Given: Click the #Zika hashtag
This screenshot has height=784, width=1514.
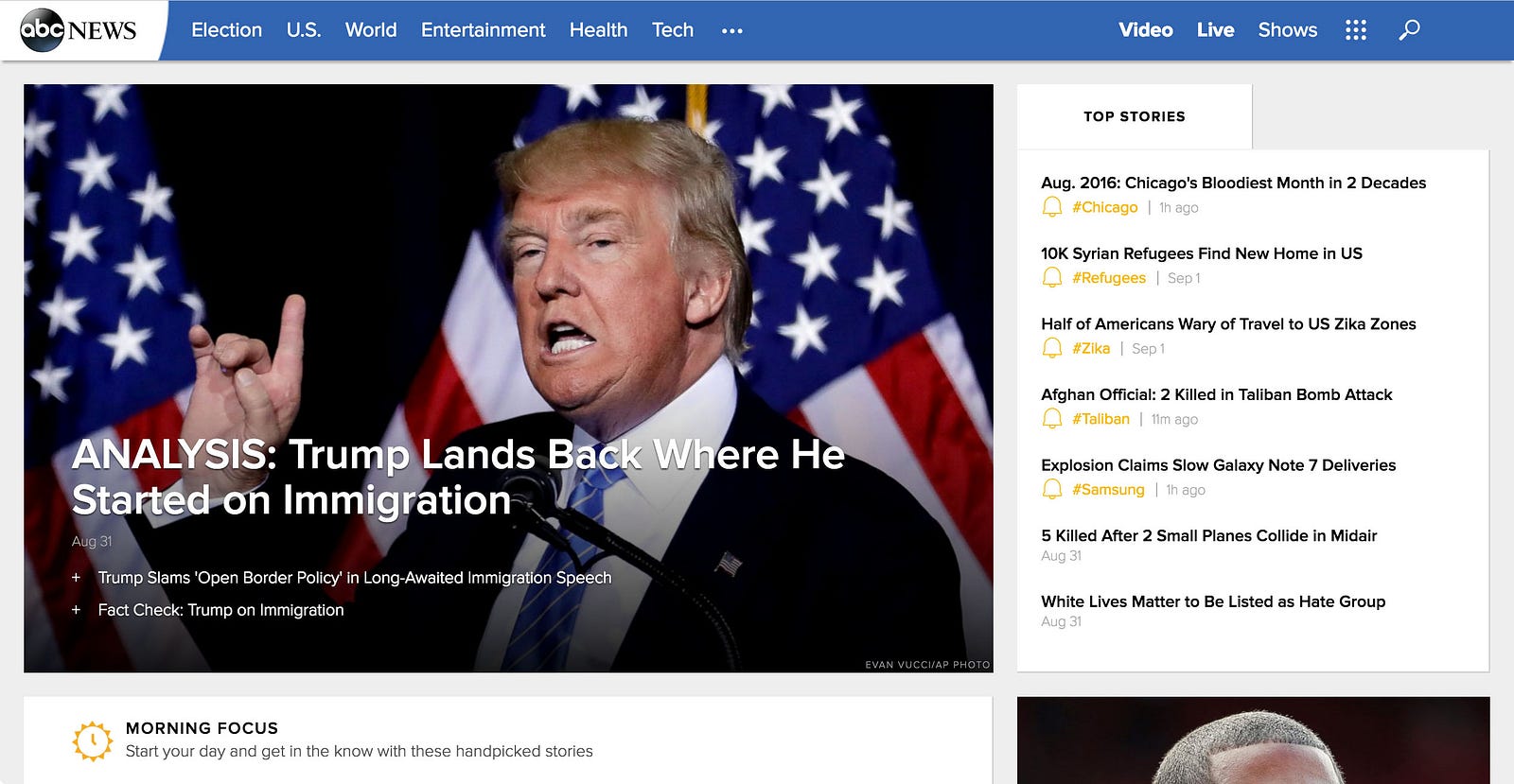Looking at the screenshot, I should [x=1091, y=348].
